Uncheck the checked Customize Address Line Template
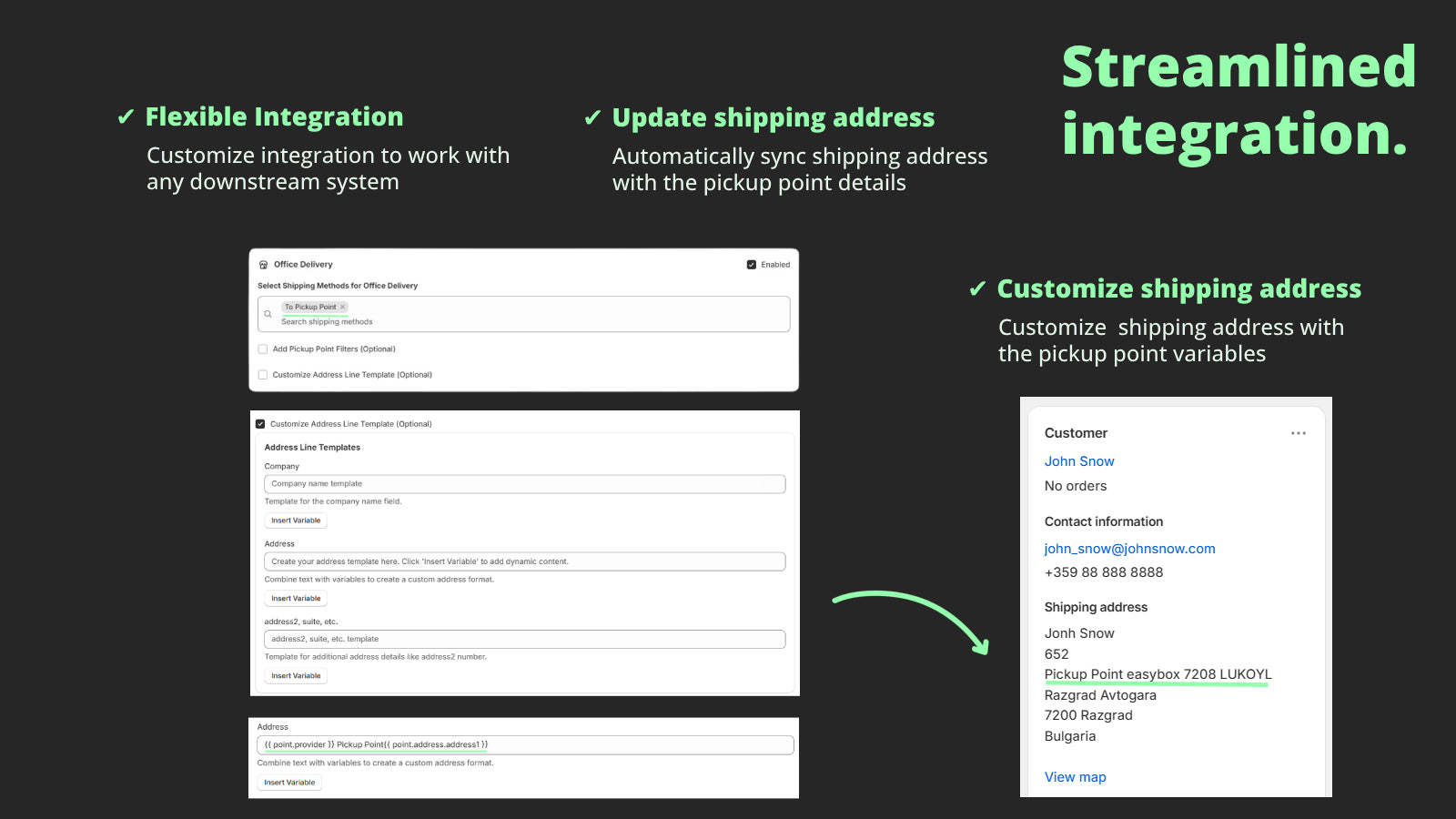The image size is (1456, 819). 260,424
